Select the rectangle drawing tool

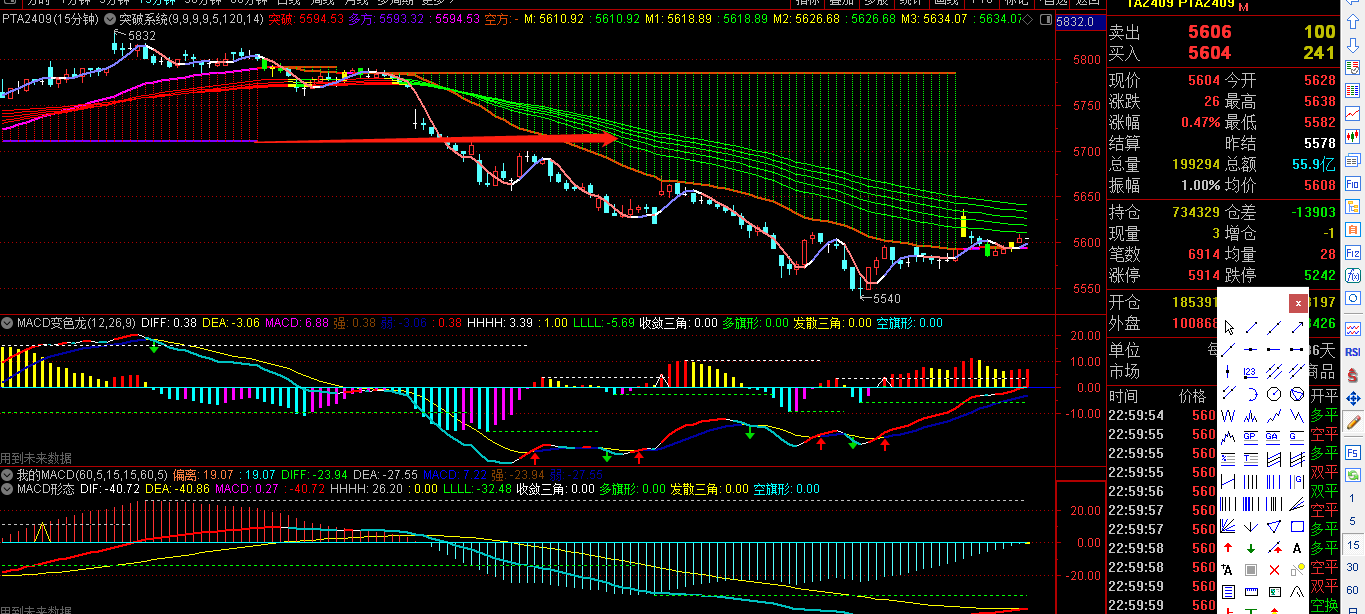click(x=1297, y=525)
